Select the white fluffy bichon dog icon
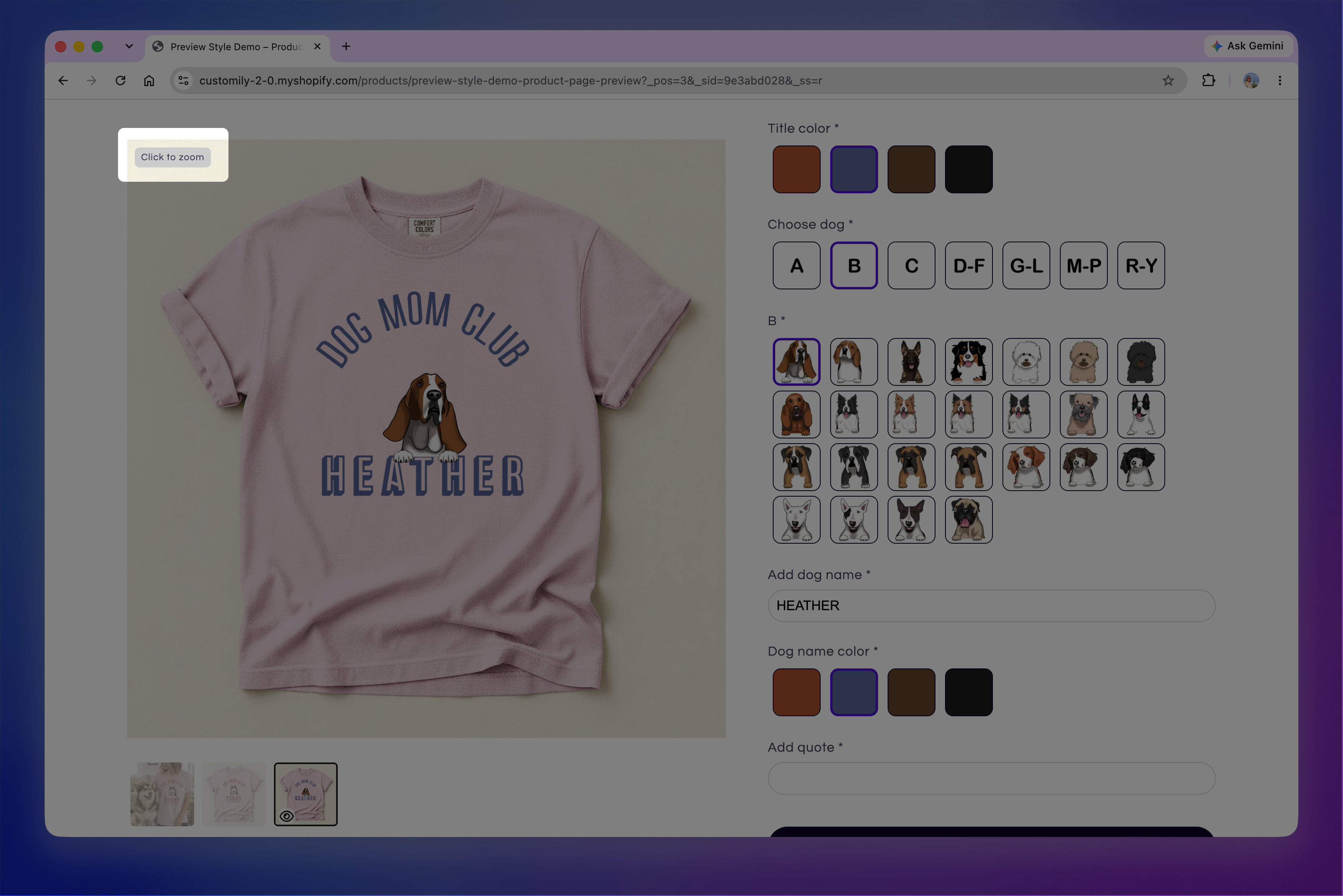This screenshot has width=1343, height=896. pyautogui.click(x=1026, y=362)
